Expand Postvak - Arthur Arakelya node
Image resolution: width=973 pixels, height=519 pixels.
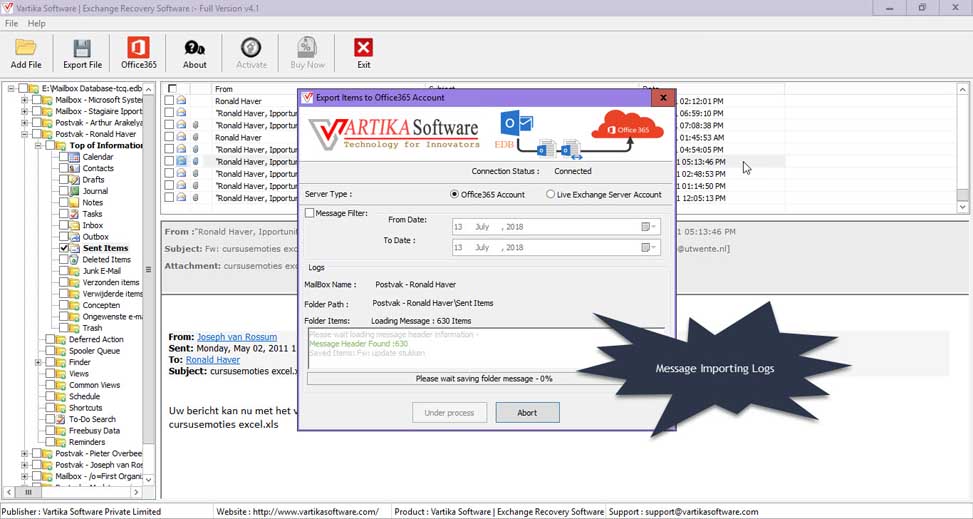click(x=25, y=123)
